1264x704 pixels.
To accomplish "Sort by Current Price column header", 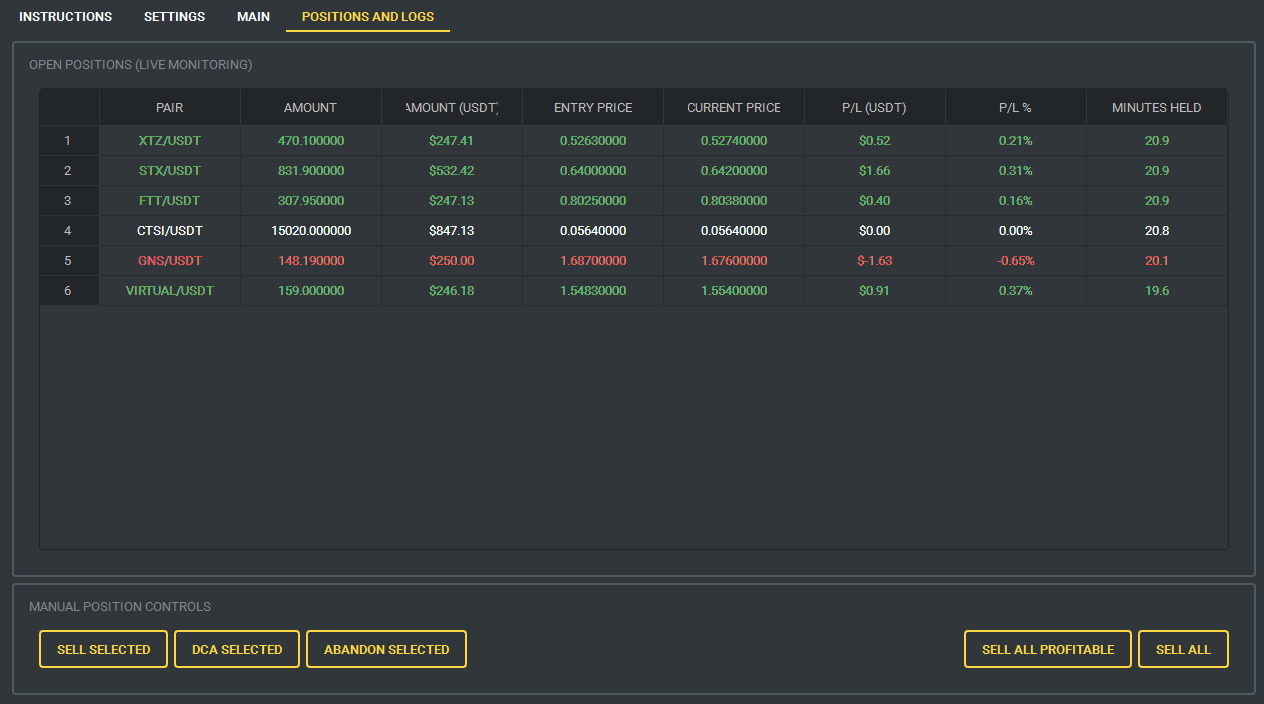I will 734,108.
